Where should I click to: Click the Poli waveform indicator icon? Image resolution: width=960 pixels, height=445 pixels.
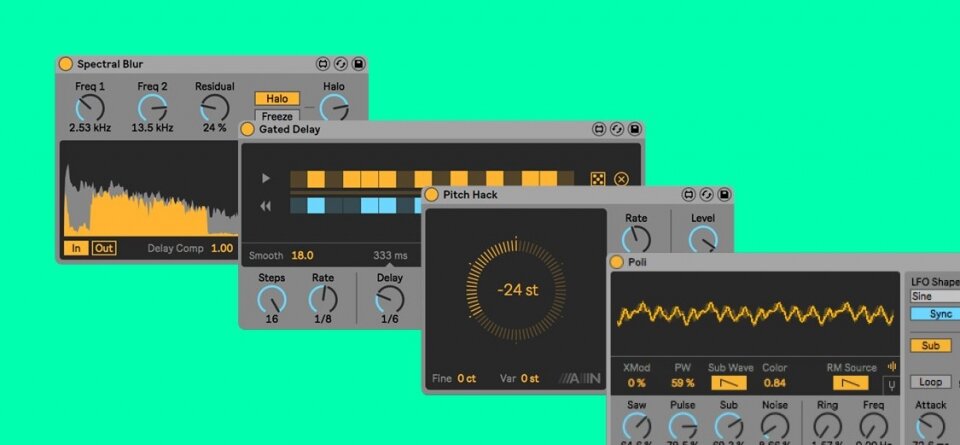tap(892, 367)
